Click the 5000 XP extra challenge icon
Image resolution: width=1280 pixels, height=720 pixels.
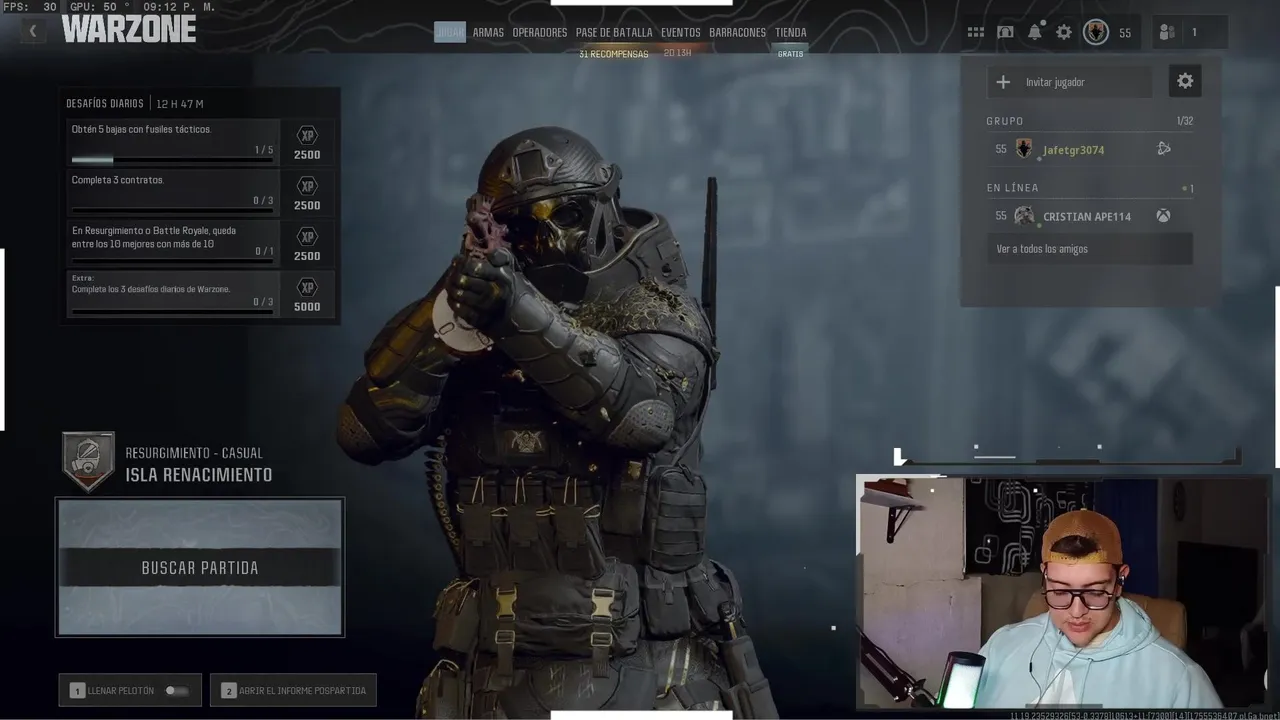pyautogui.click(x=307, y=288)
